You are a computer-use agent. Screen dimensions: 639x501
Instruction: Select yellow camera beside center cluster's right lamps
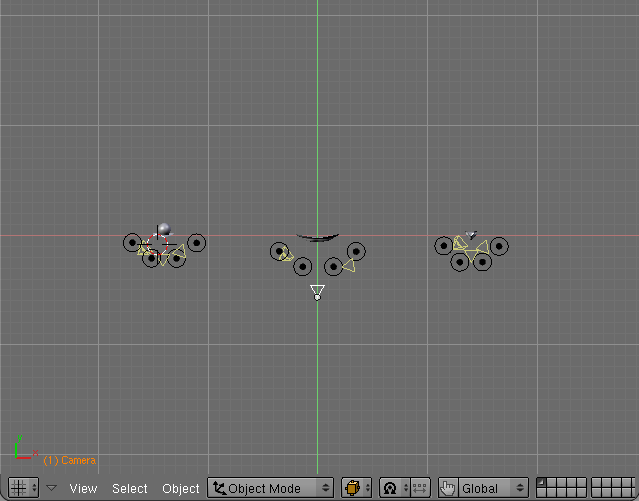click(x=349, y=265)
